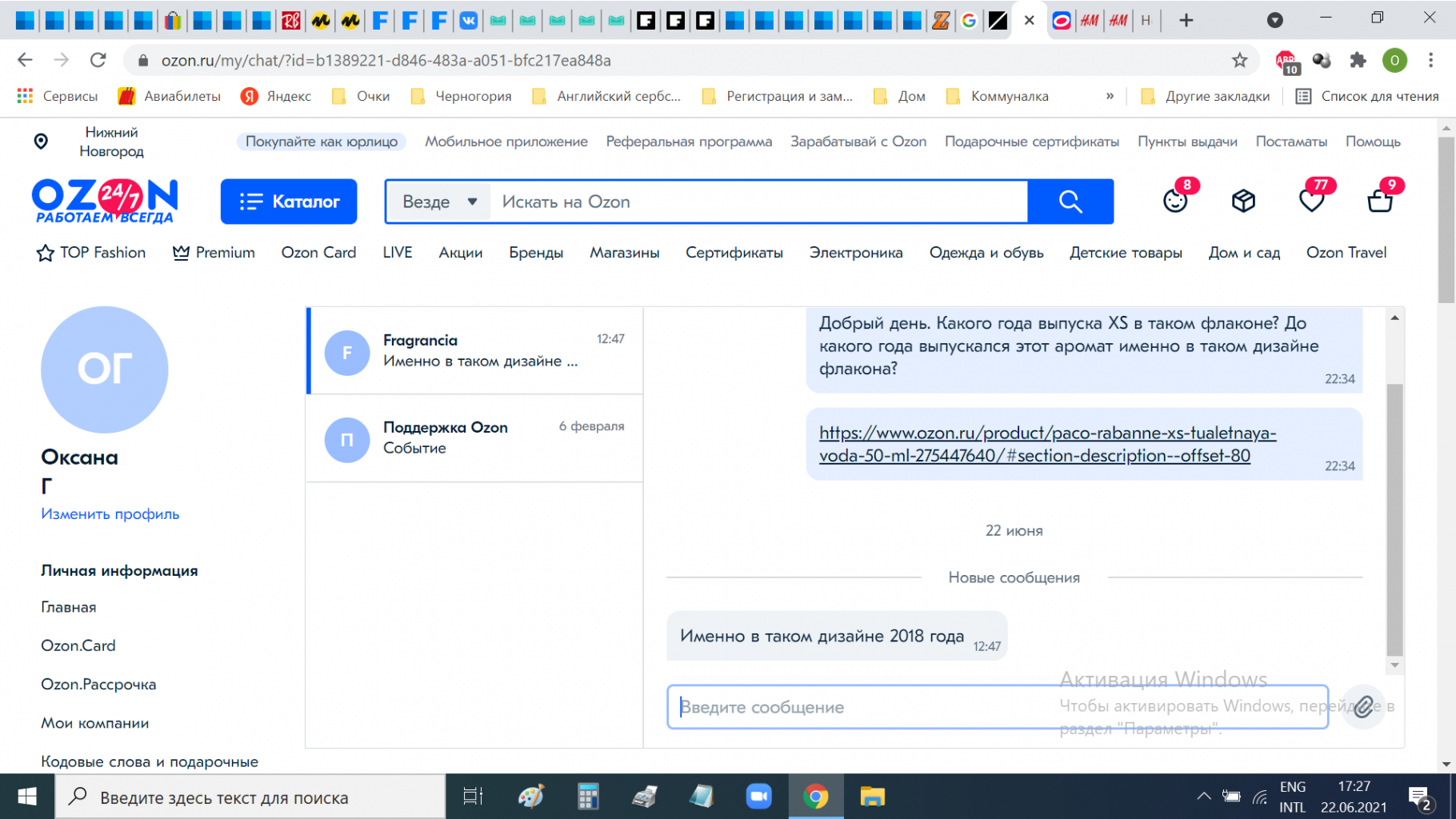
Task: Open the Поддержка Ozon conversation
Action: (475, 437)
